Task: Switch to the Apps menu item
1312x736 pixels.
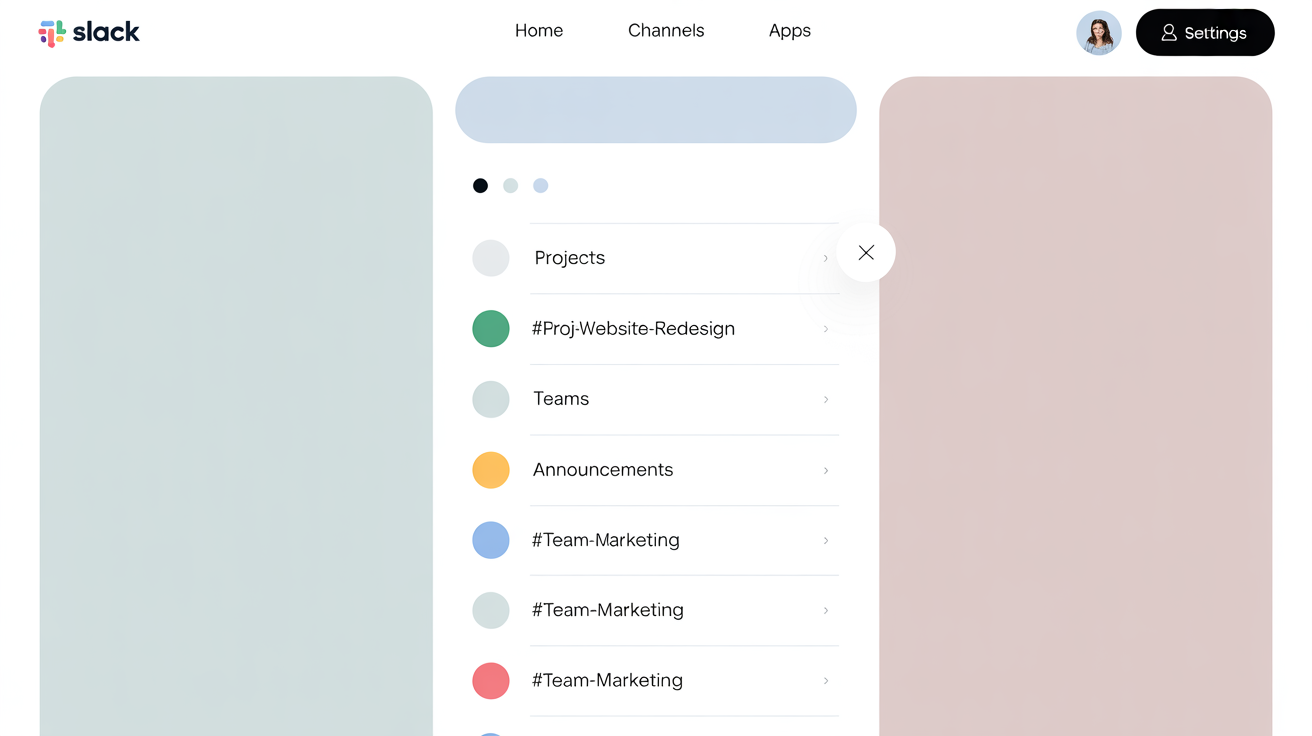Action: (789, 31)
